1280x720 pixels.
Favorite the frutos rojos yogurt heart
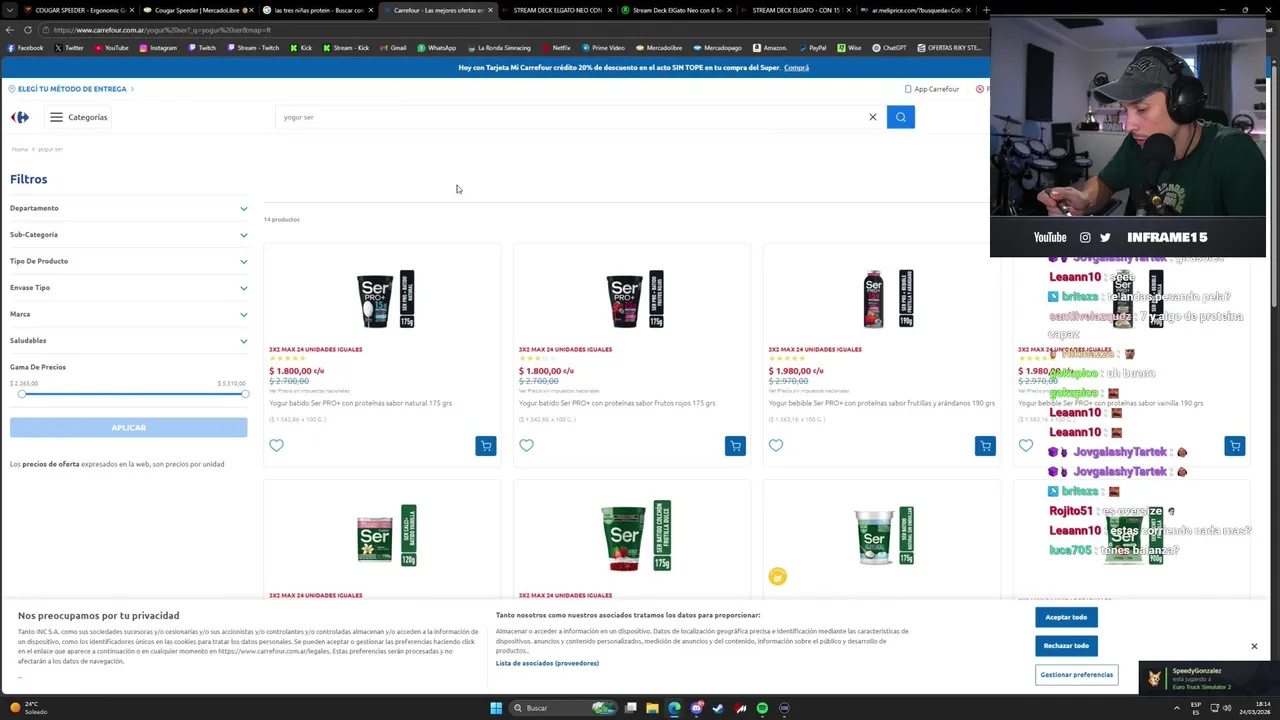click(x=527, y=446)
